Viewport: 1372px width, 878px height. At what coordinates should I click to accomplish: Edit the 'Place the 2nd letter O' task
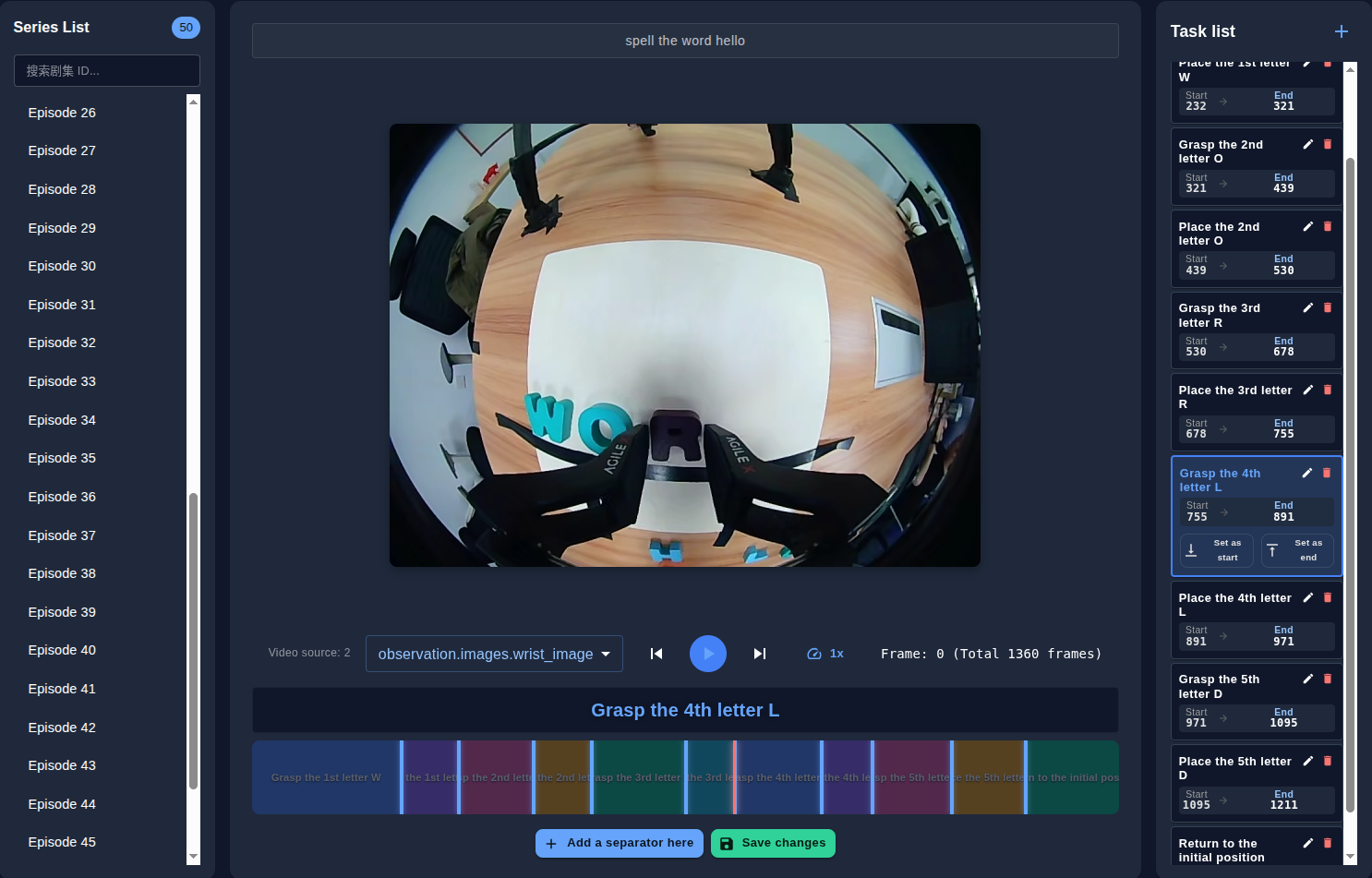tap(1308, 226)
